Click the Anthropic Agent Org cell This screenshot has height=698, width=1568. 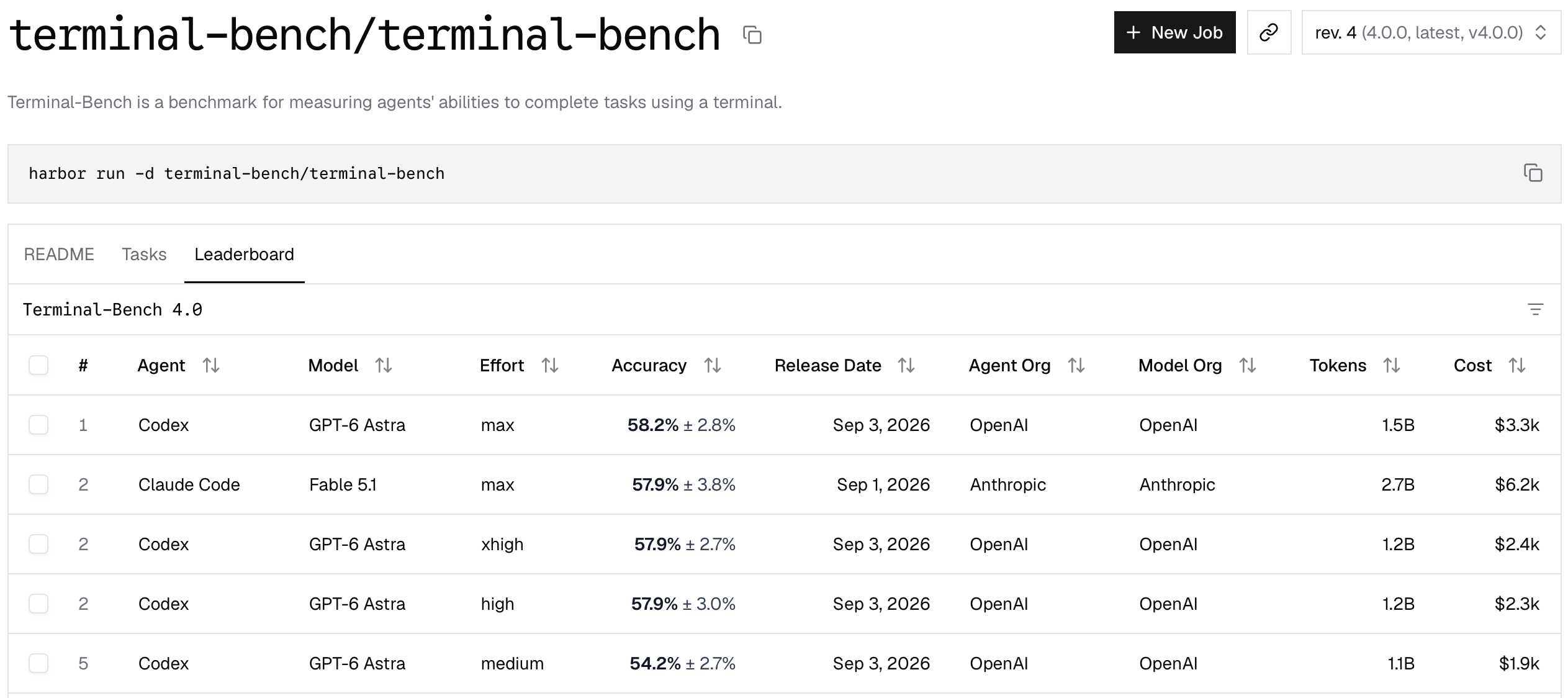[x=1007, y=484]
